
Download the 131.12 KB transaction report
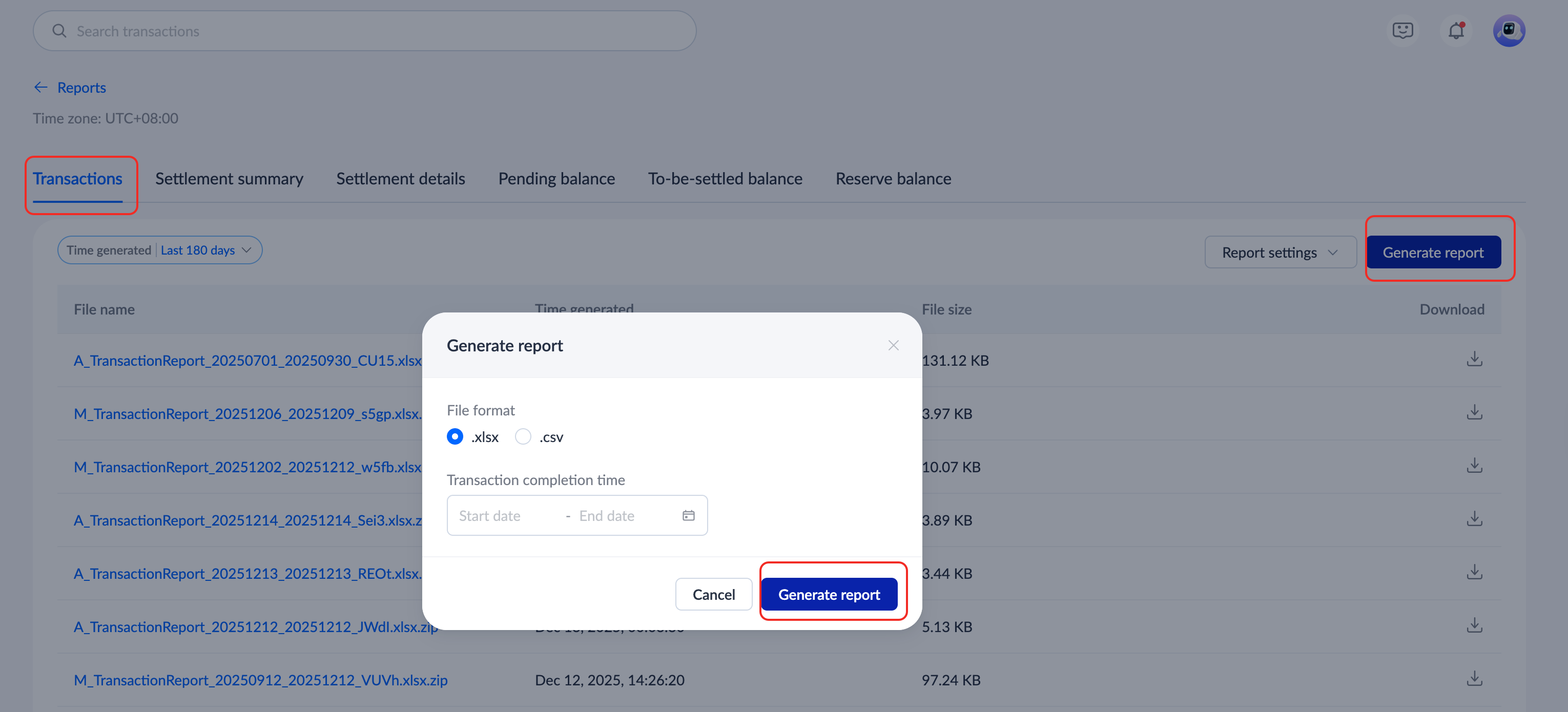coord(1474,360)
